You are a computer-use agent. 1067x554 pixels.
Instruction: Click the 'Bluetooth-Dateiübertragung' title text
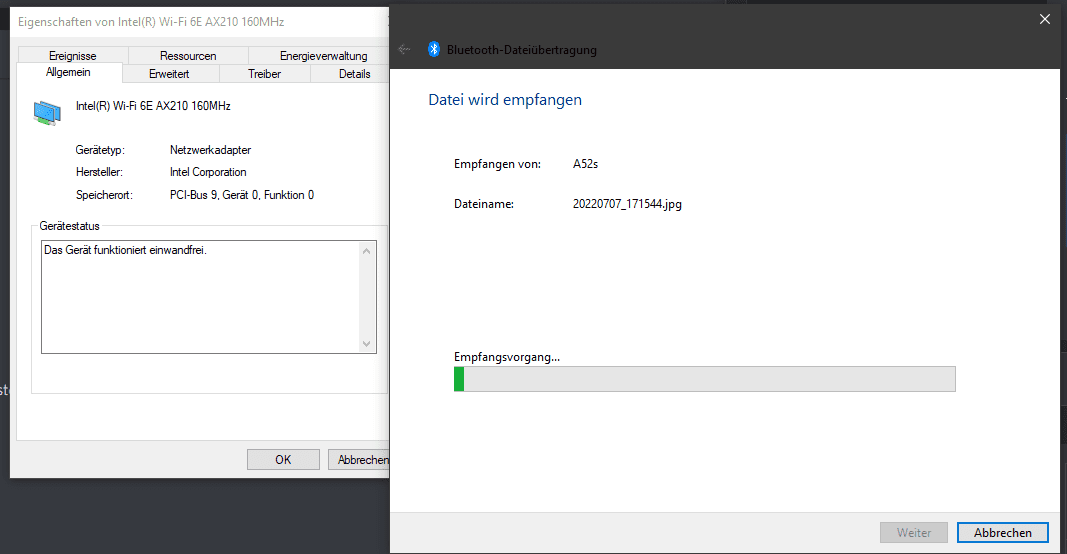[522, 50]
